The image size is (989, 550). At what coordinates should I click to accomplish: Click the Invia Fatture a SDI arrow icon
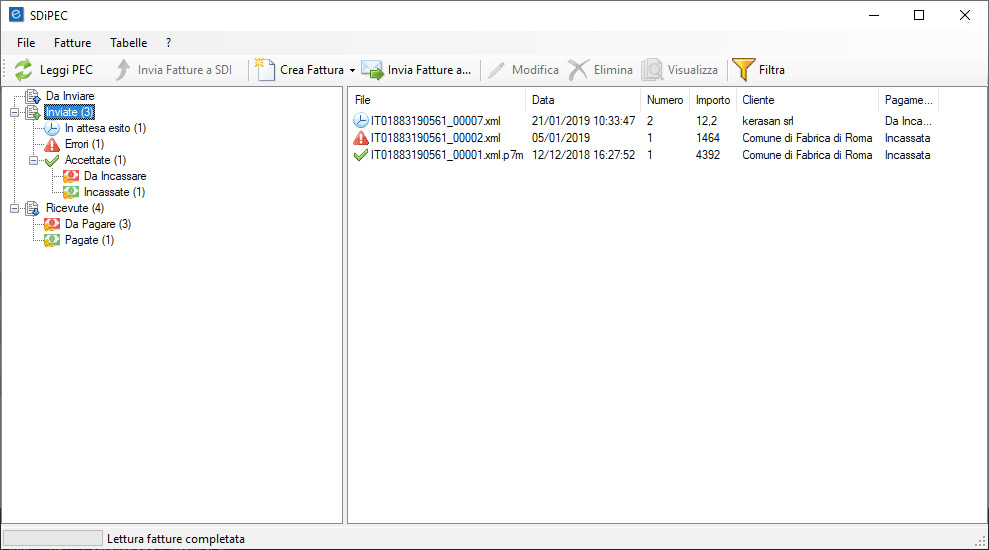(x=123, y=69)
